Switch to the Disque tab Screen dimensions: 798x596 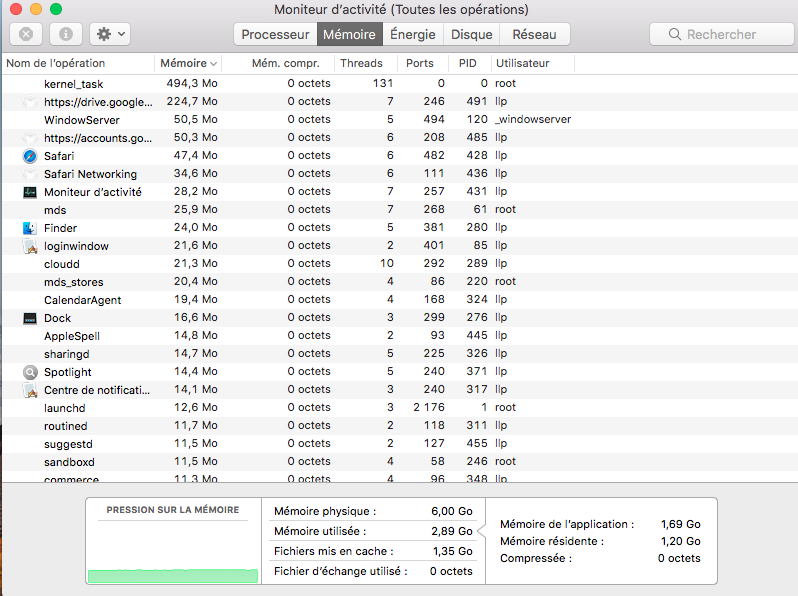[x=472, y=34]
